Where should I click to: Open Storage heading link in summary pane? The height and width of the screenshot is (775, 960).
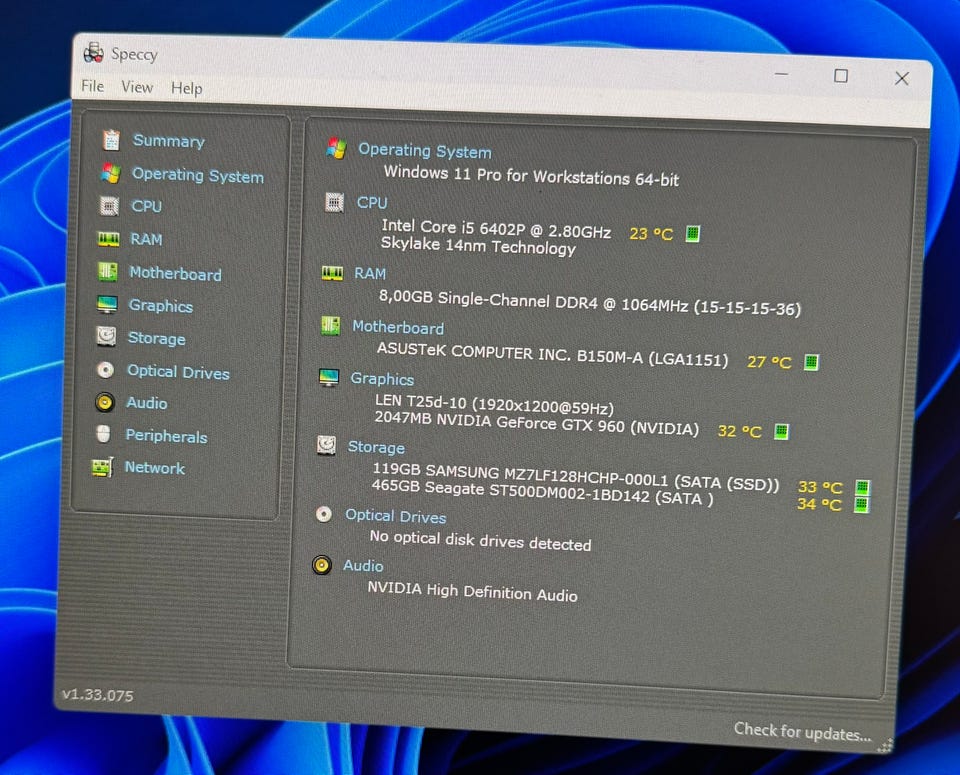(x=377, y=447)
